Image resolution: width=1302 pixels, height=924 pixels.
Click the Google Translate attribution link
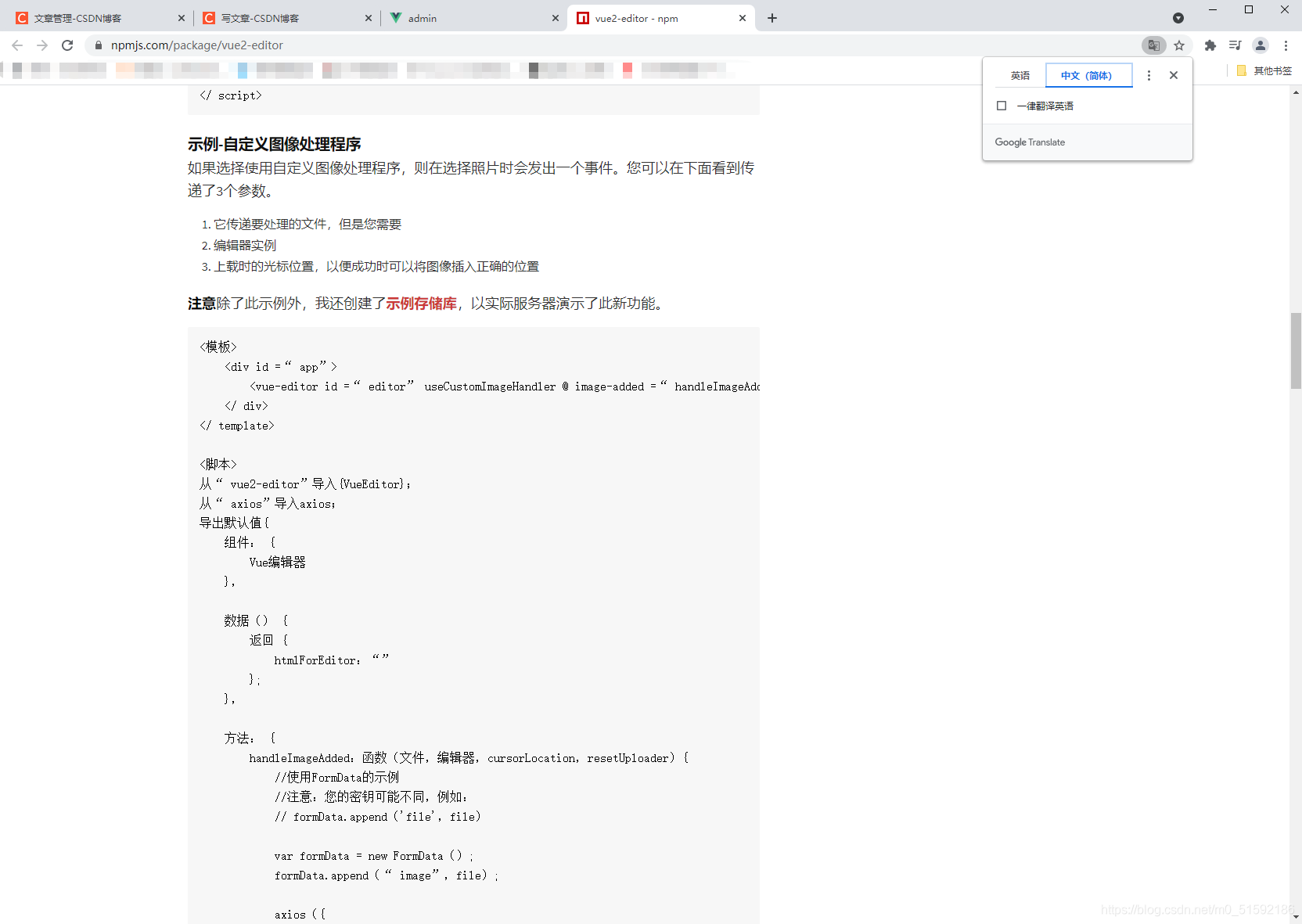(x=1030, y=142)
